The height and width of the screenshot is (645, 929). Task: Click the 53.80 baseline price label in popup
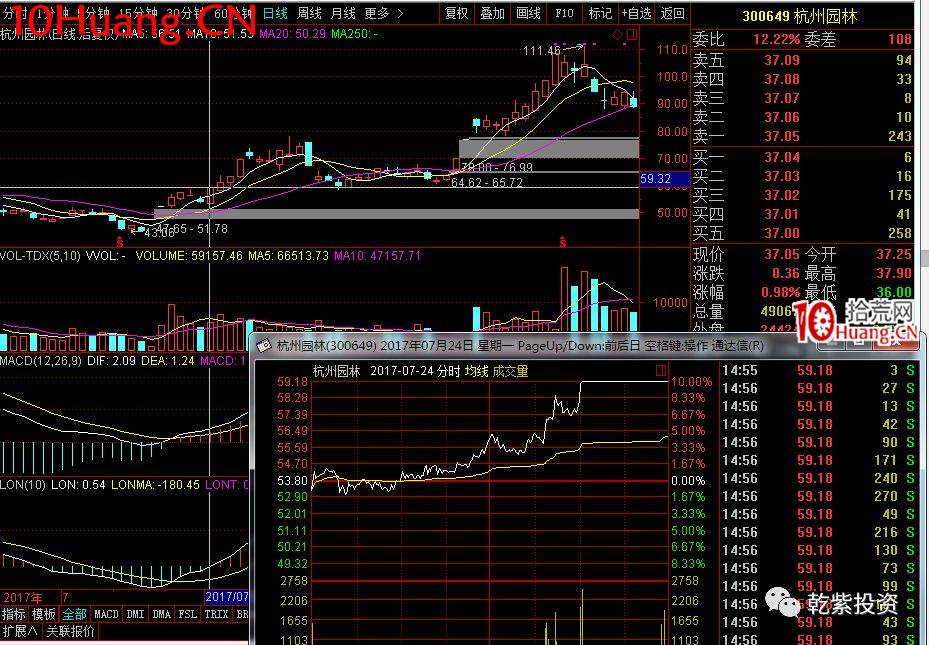[x=293, y=481]
